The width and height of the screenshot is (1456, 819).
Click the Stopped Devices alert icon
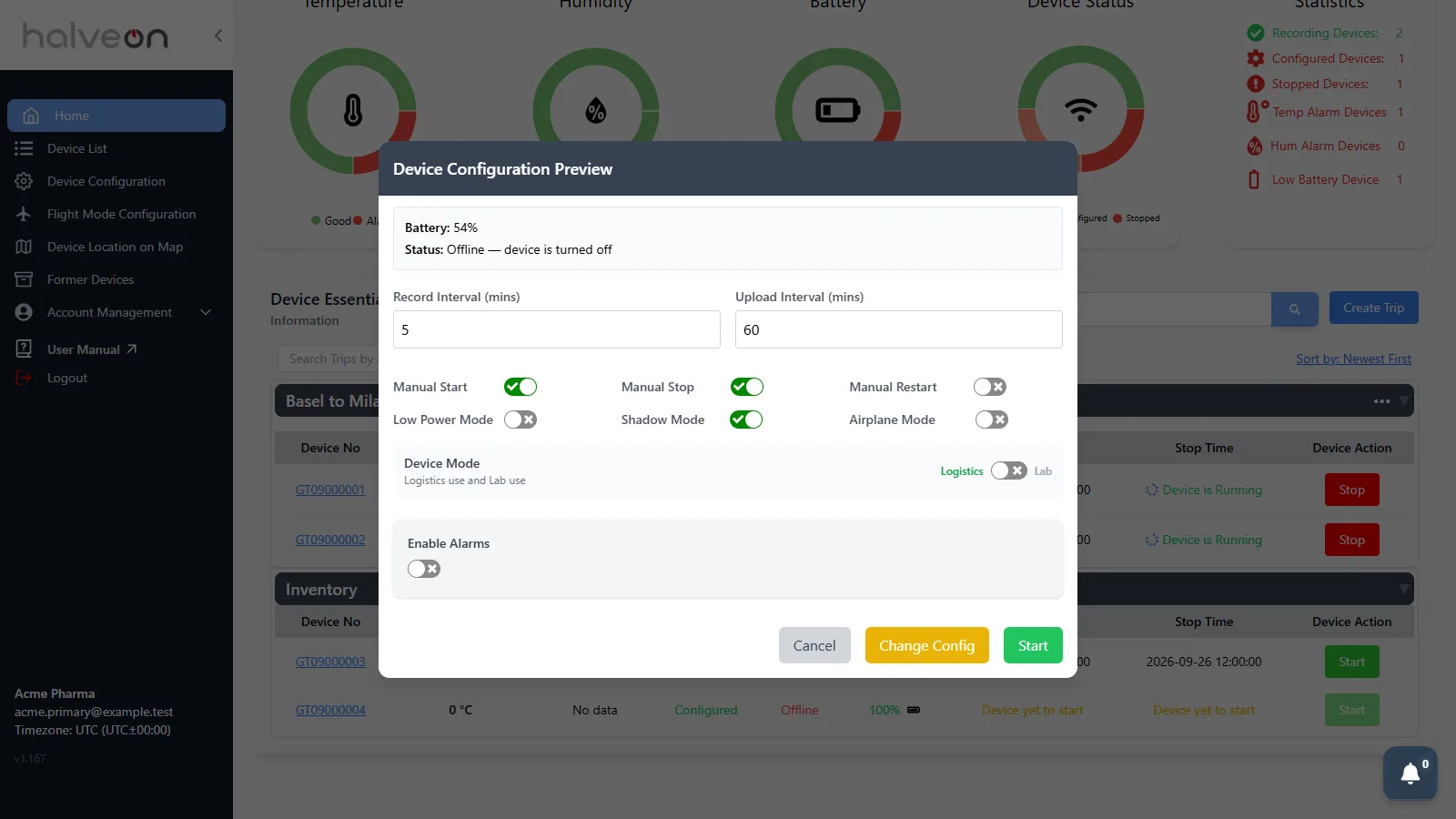(1256, 84)
